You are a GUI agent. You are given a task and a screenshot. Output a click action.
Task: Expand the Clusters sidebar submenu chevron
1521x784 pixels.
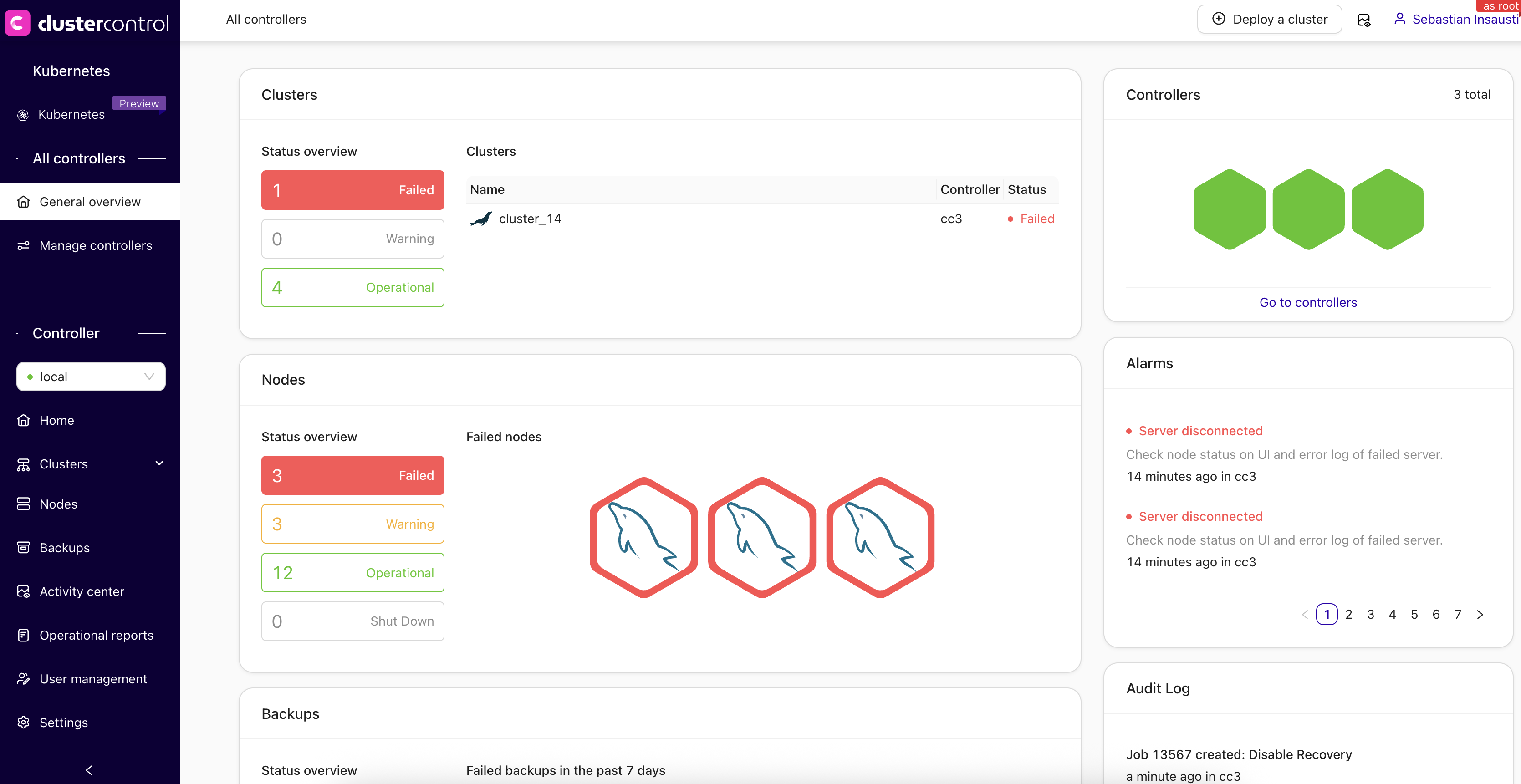tap(159, 463)
